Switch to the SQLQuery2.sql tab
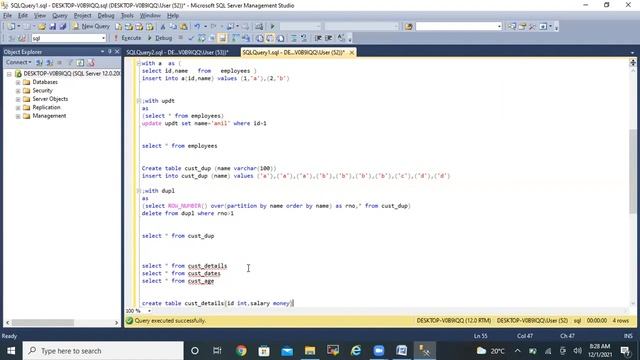This screenshot has width=640, height=360. coord(177,52)
